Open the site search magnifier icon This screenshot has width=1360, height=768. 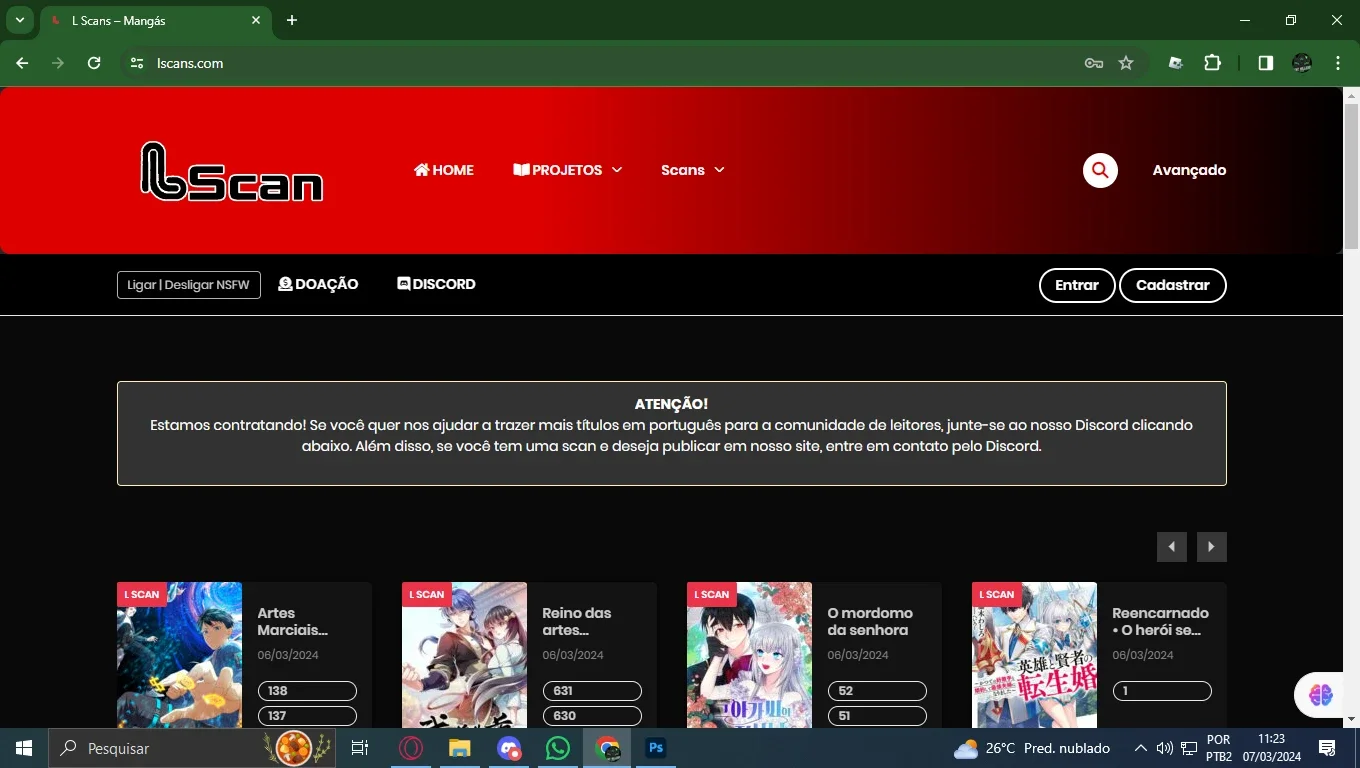[x=1100, y=170]
